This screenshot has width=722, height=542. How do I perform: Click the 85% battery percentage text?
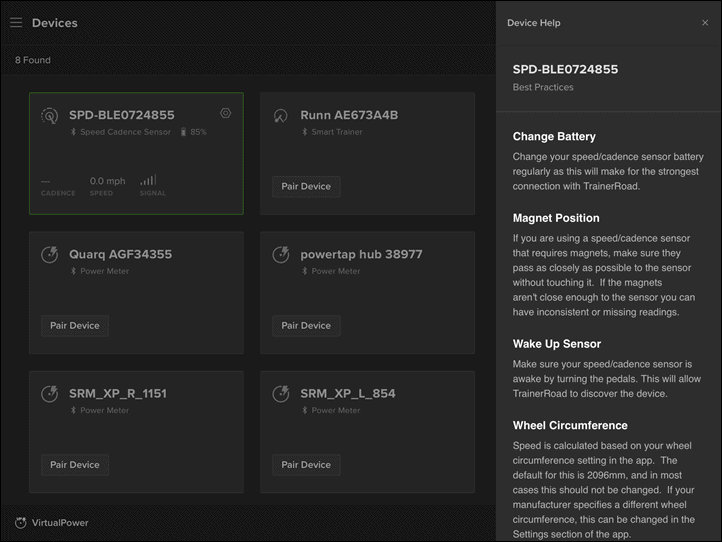[198, 132]
